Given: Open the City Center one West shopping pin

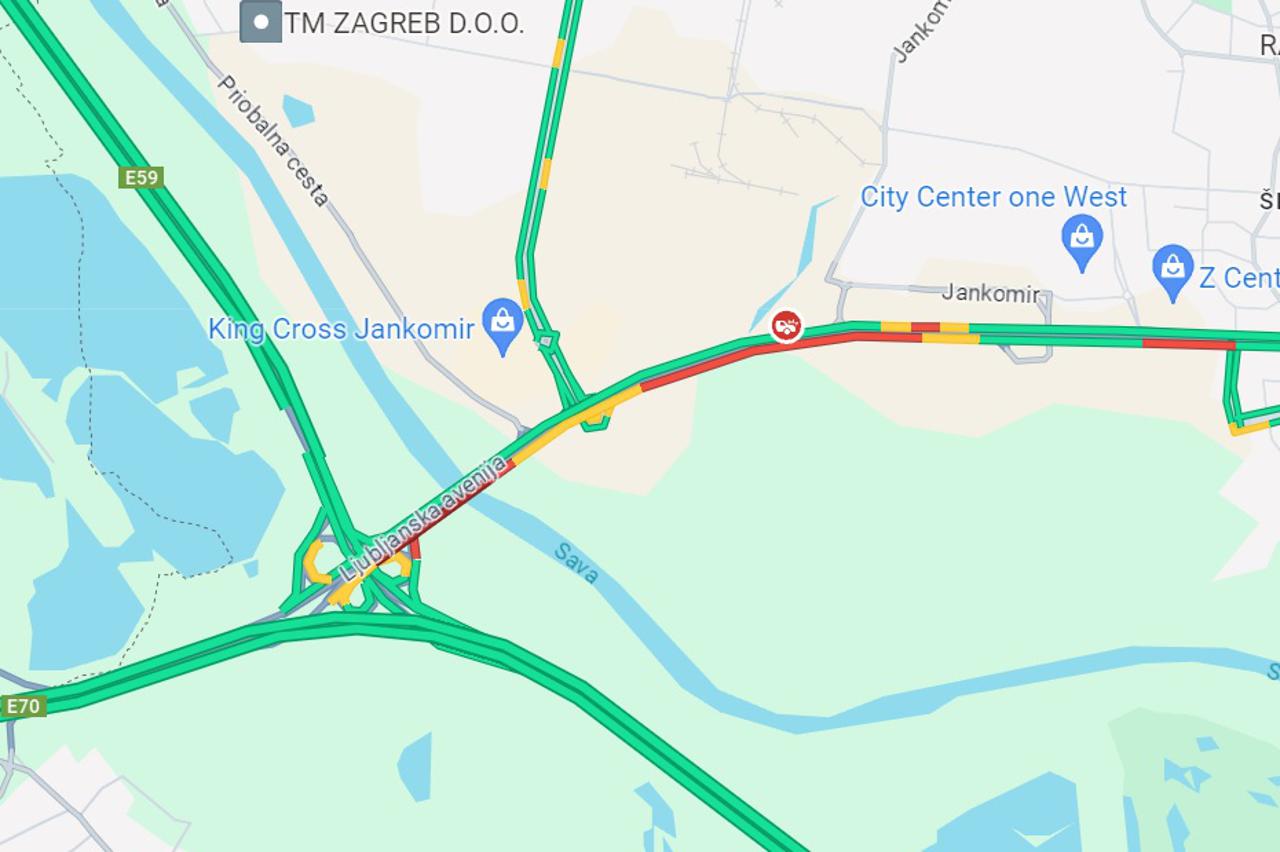Looking at the screenshot, I should (x=1082, y=242).
